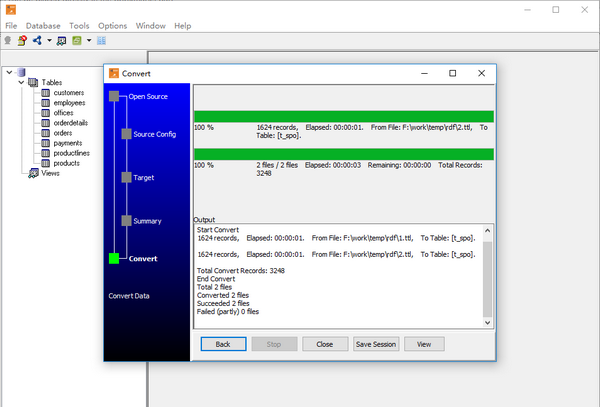This screenshot has width=600, height=407.
Task: Click 'Failed (partly) 0 files' output line
Action: click(x=228, y=311)
